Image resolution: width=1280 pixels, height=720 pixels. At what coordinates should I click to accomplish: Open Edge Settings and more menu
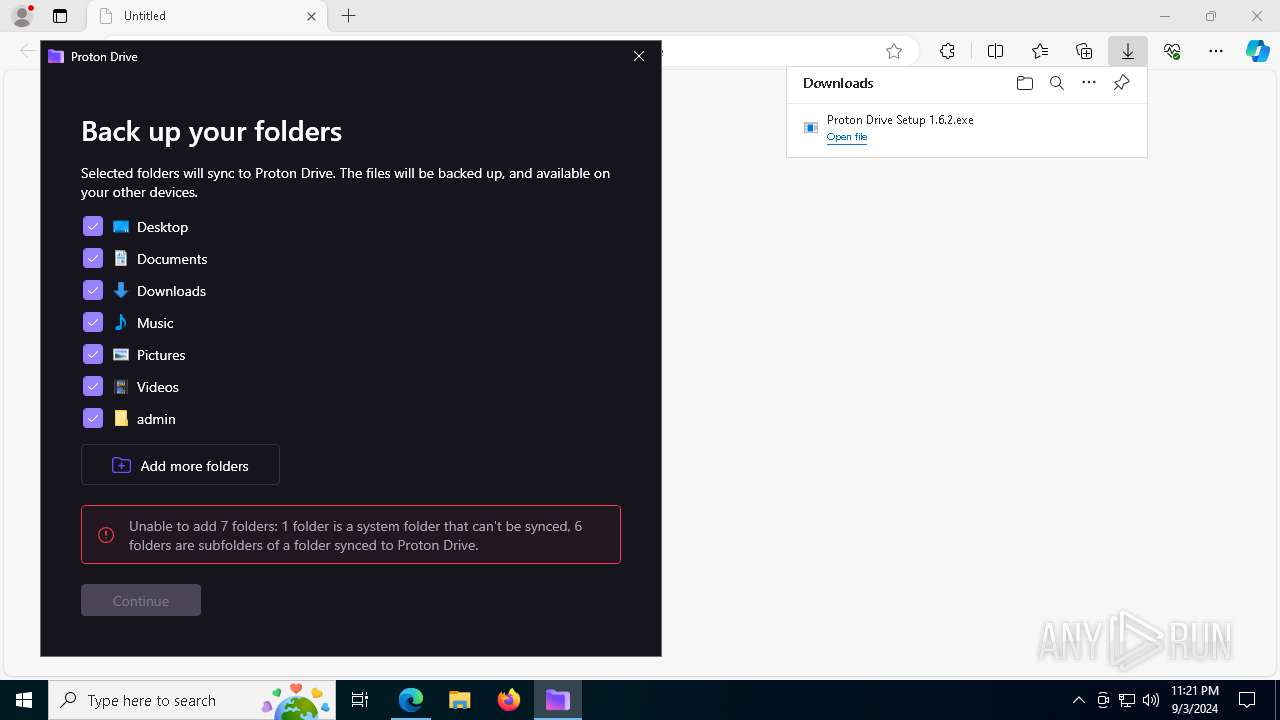click(1216, 51)
